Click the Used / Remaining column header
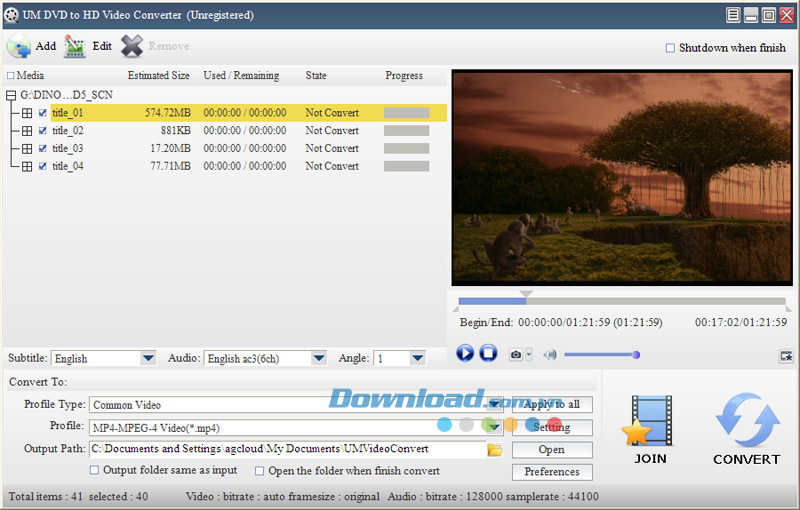 (x=241, y=75)
